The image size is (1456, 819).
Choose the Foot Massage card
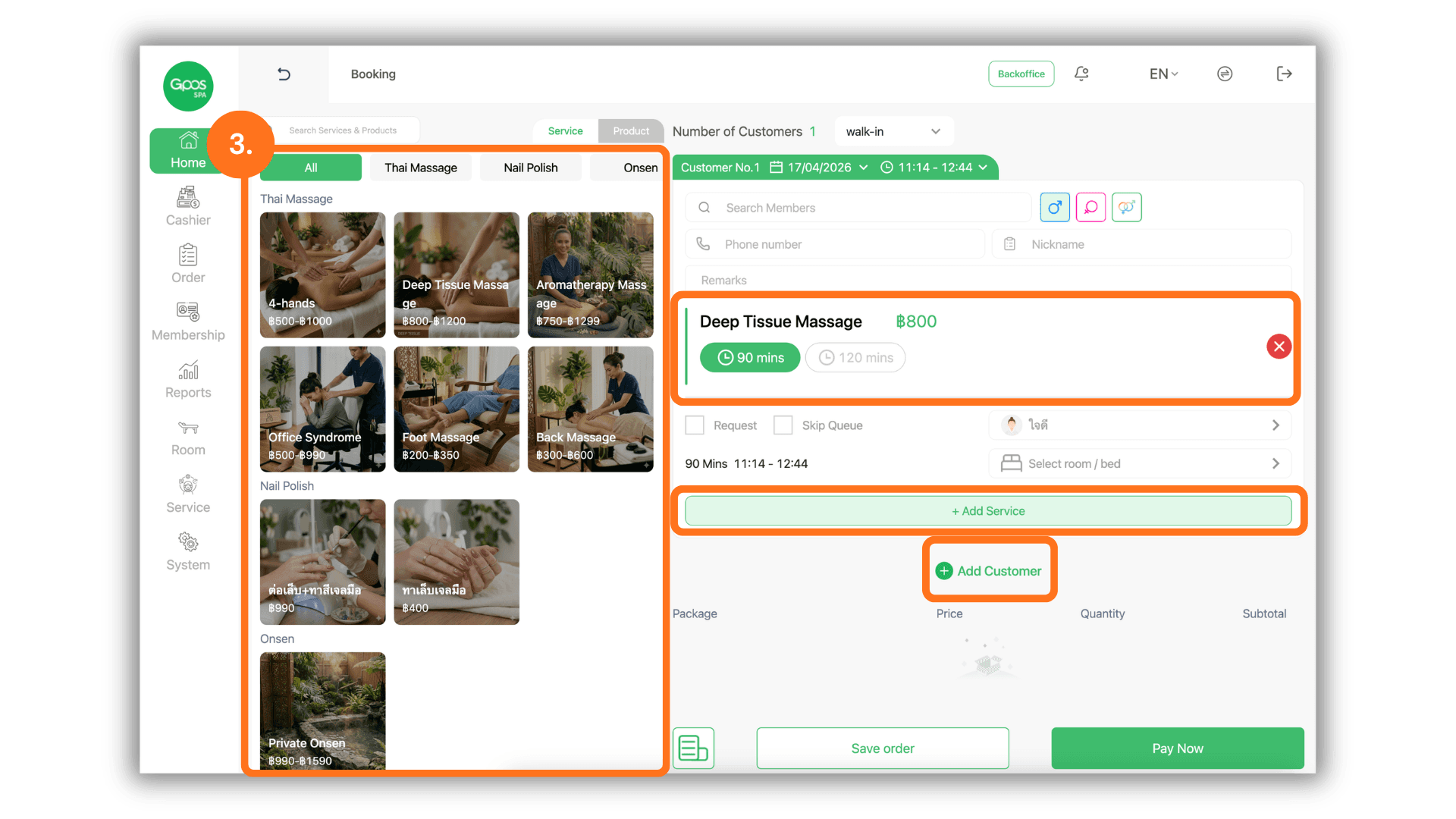tap(457, 409)
